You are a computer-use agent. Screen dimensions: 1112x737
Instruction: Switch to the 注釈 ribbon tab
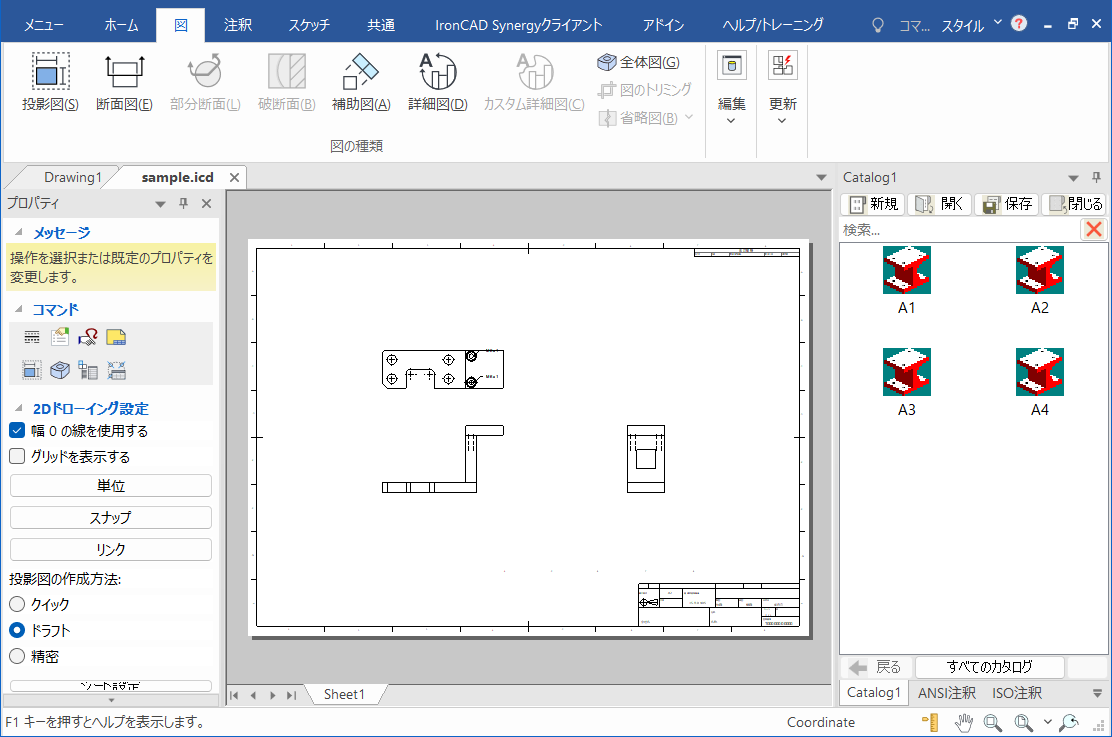238,25
